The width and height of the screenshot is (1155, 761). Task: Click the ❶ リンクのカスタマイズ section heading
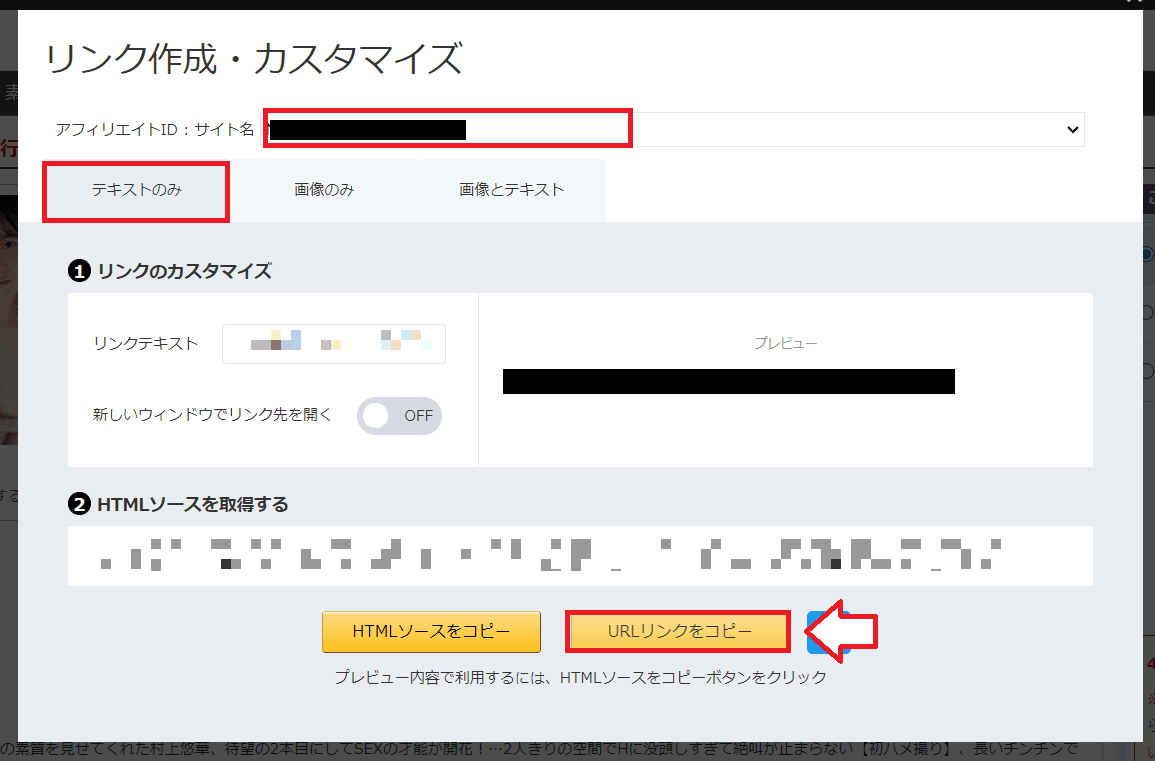pyautogui.click(x=170, y=270)
